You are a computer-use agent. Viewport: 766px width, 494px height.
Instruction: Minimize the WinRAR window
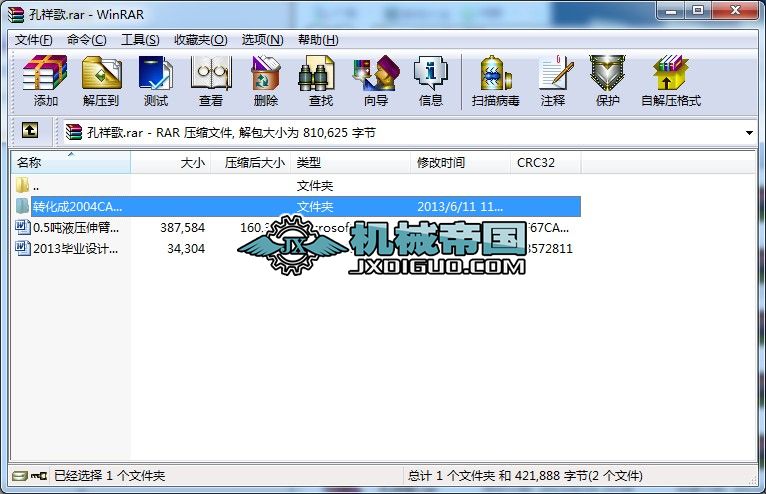point(671,10)
